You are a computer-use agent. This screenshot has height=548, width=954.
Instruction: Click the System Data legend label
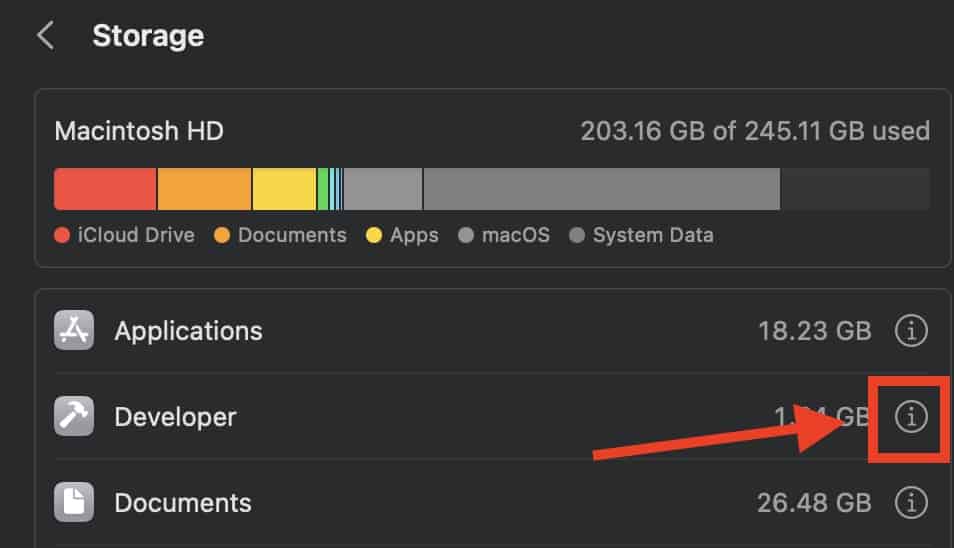652,236
